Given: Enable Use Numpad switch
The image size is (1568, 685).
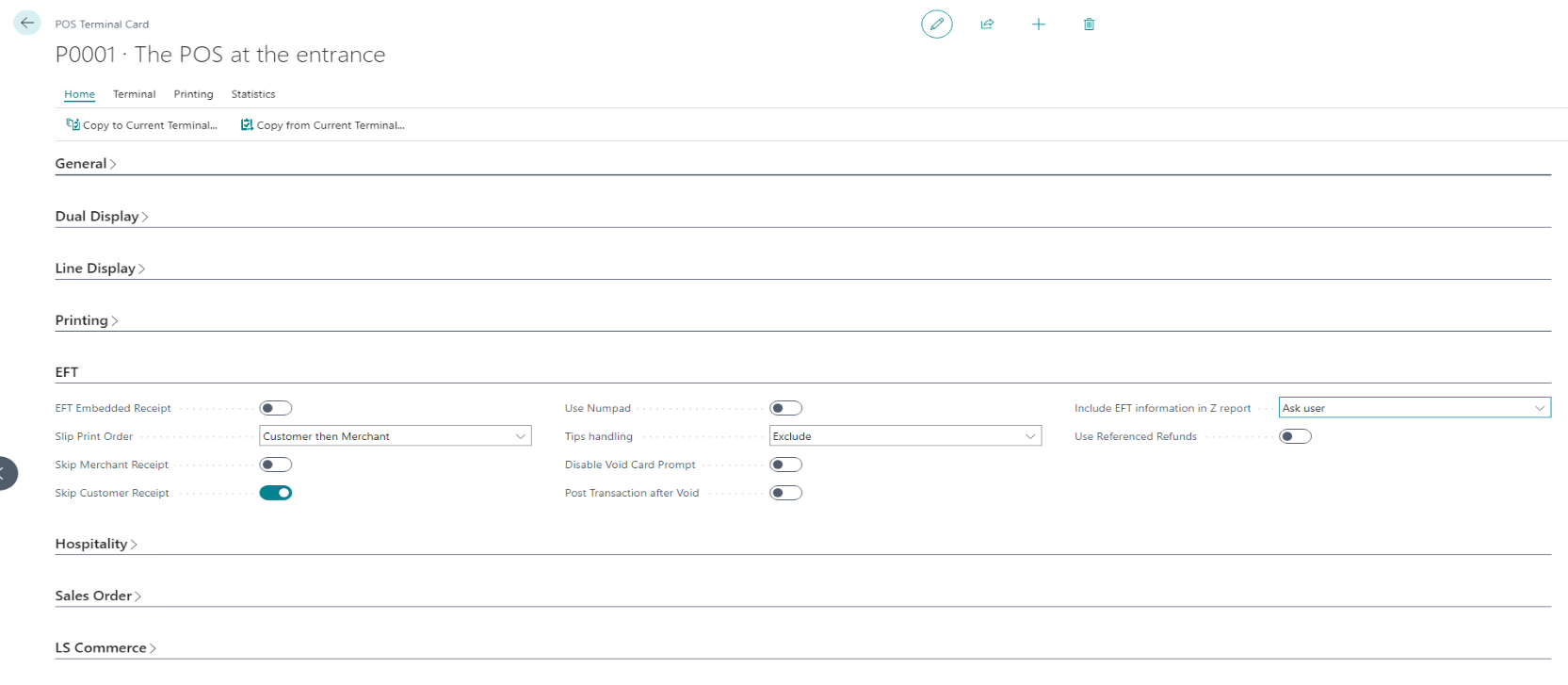Looking at the screenshot, I should pos(785,408).
